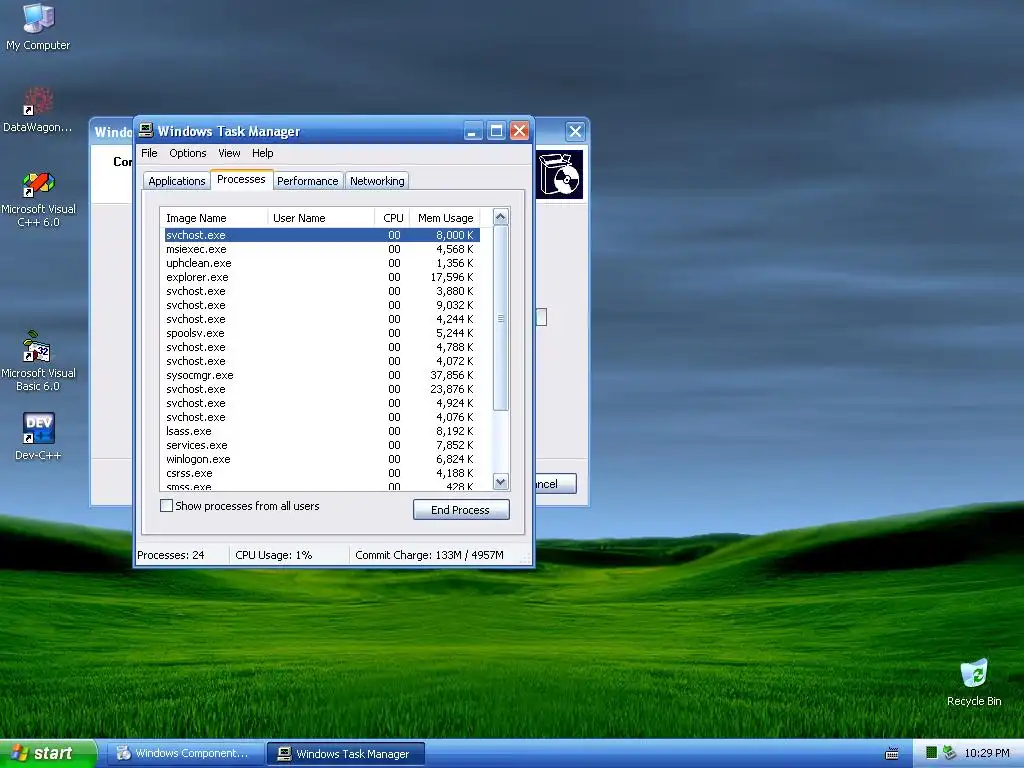1024x768 pixels.
Task: Click the process list scrollbar thumb
Action: 500,318
